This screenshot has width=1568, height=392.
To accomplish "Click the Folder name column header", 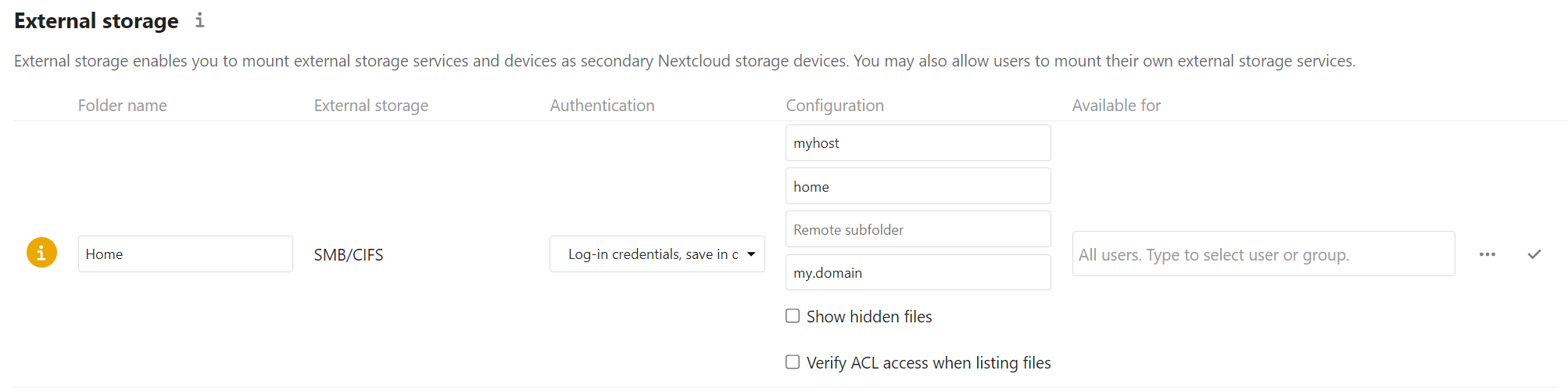I will (x=123, y=106).
